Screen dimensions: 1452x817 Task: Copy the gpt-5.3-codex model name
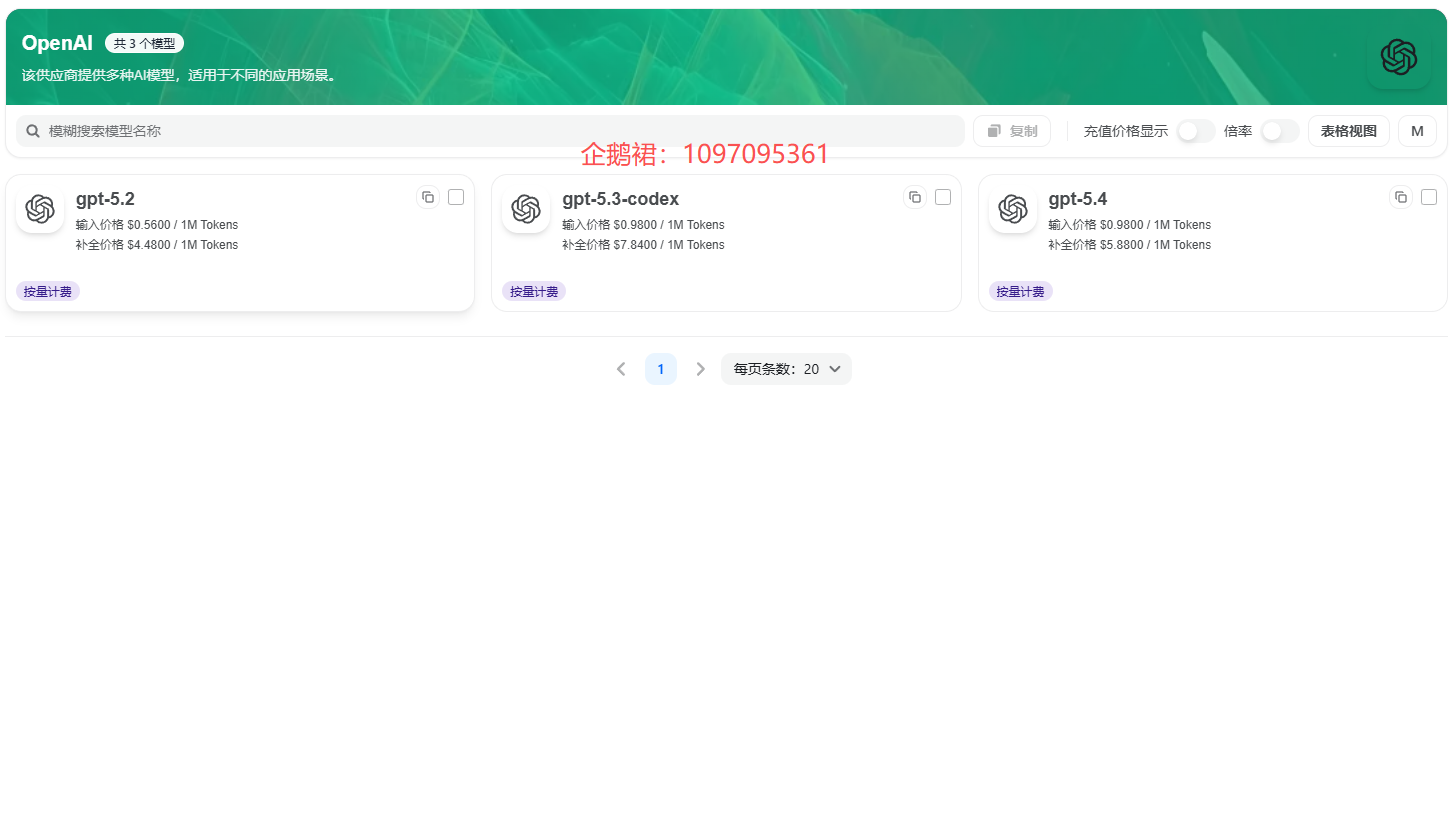coord(915,197)
